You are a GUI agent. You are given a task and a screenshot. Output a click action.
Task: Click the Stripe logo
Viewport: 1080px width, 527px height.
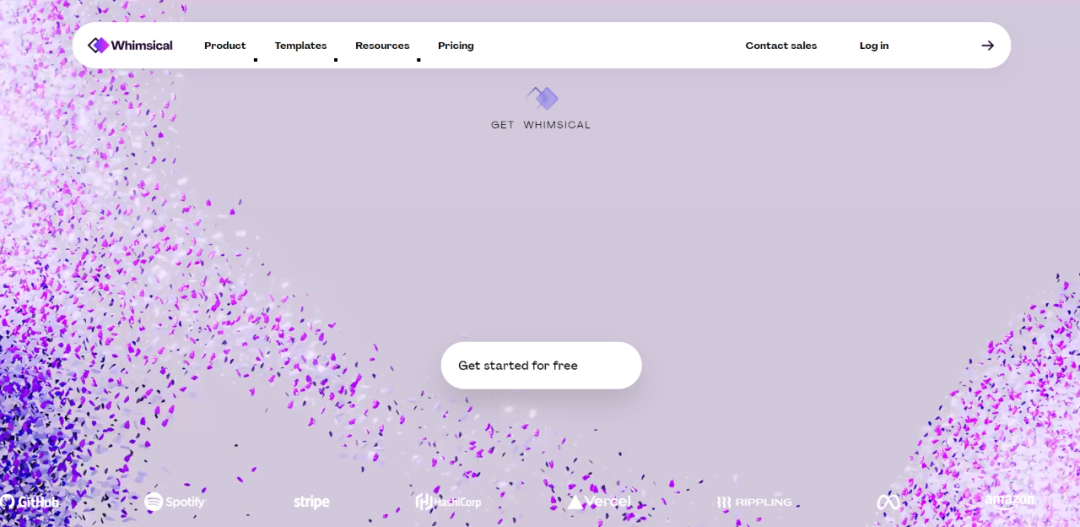pyautogui.click(x=311, y=501)
